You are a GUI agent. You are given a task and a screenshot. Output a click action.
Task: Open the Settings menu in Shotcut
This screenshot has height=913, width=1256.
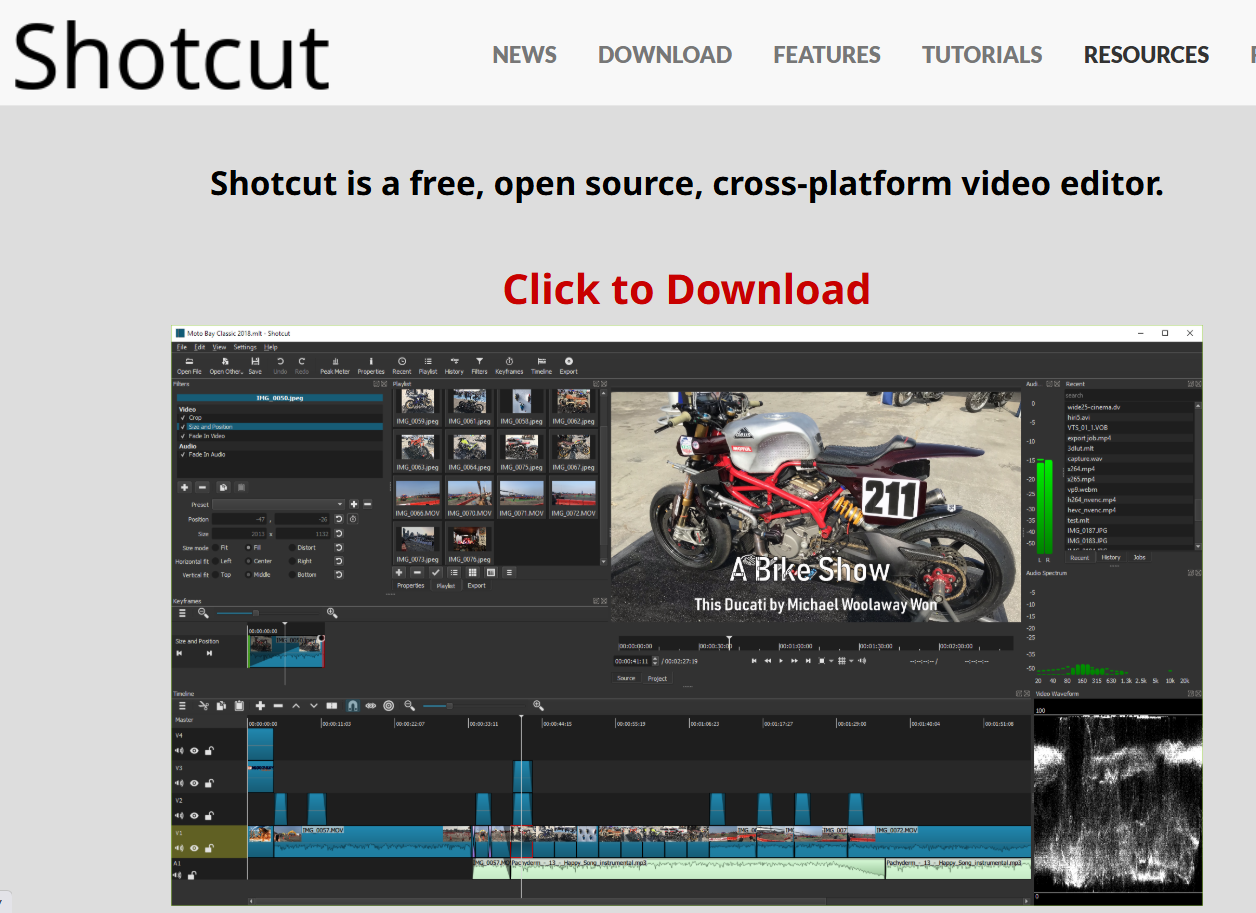(245, 347)
